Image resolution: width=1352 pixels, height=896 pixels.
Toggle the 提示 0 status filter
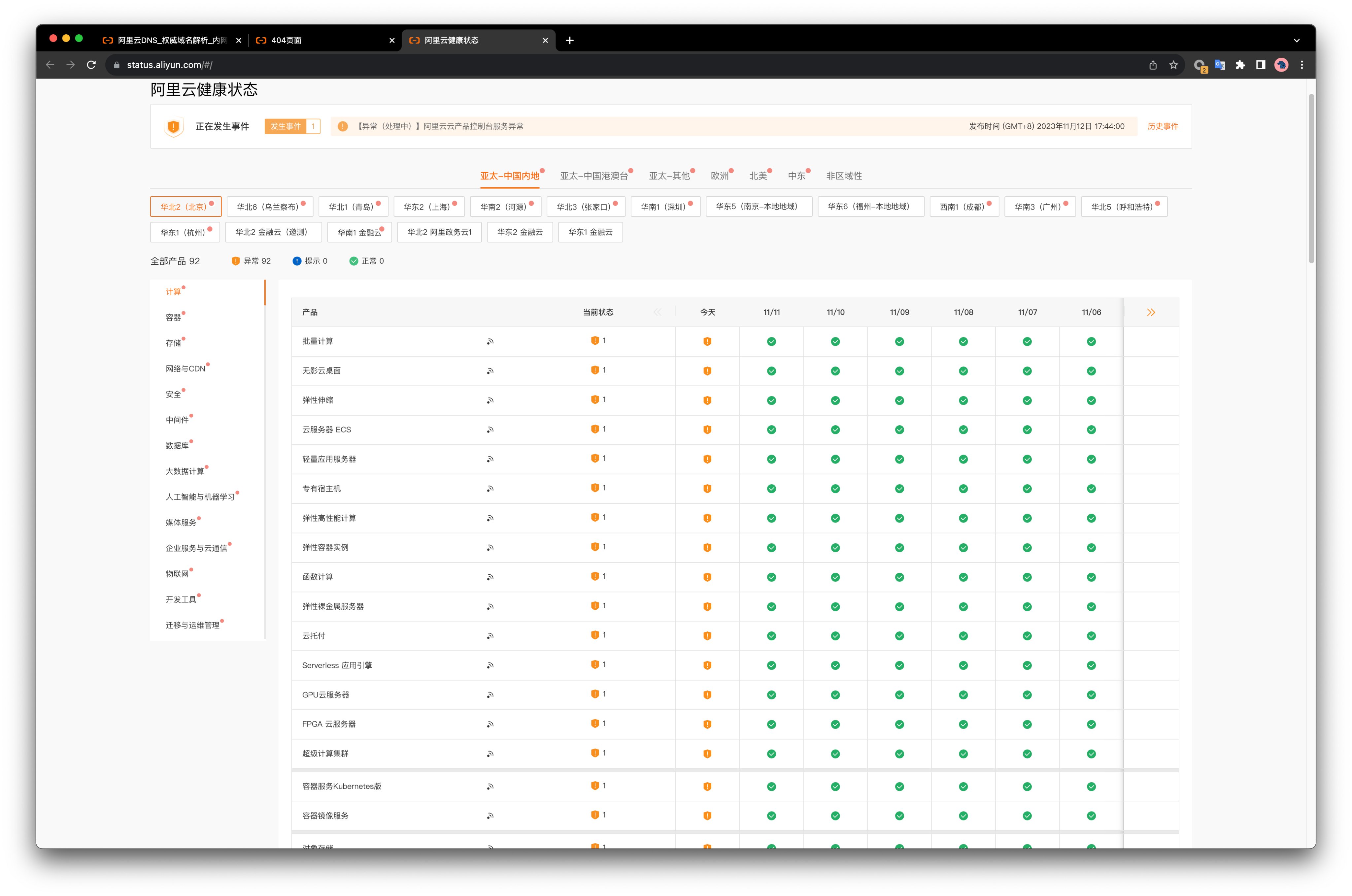click(x=310, y=261)
